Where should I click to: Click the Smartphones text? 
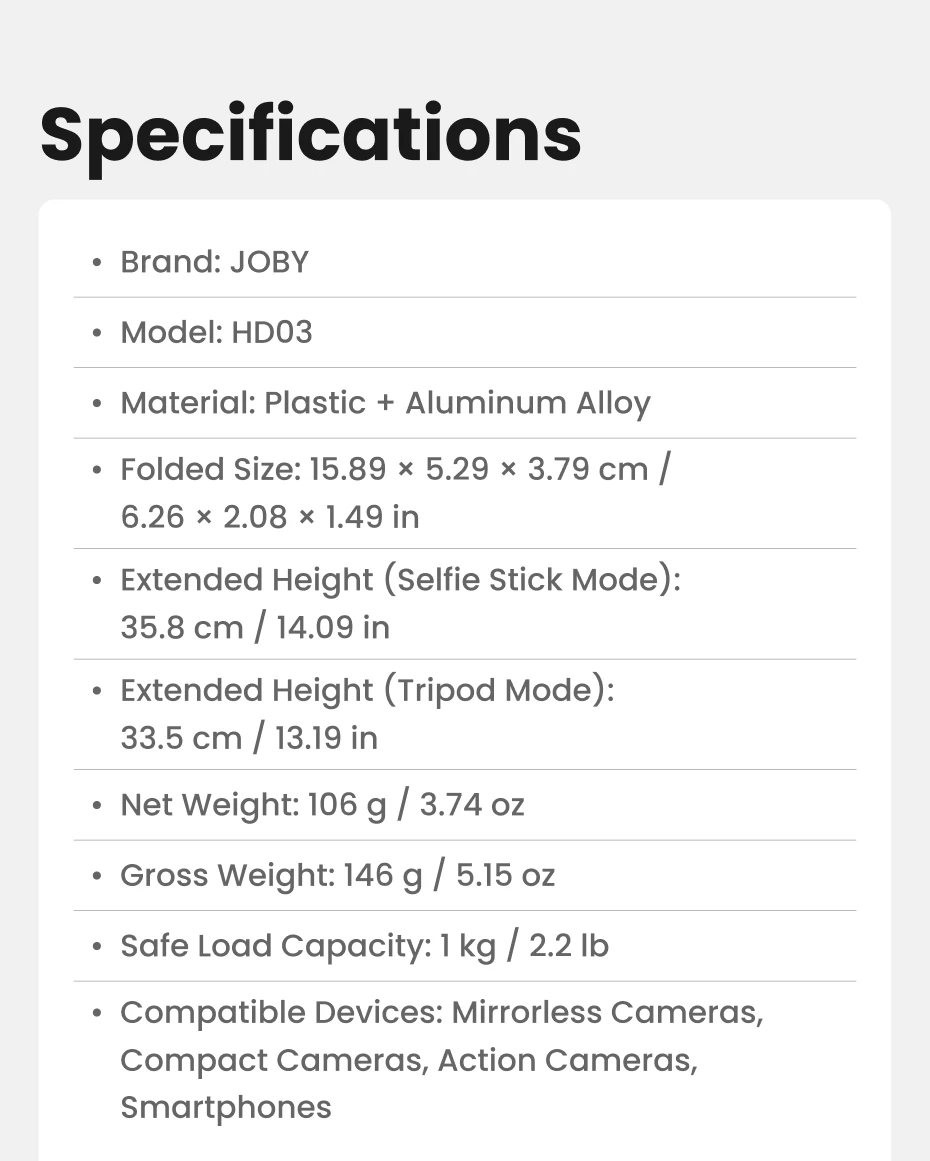pos(226,1108)
